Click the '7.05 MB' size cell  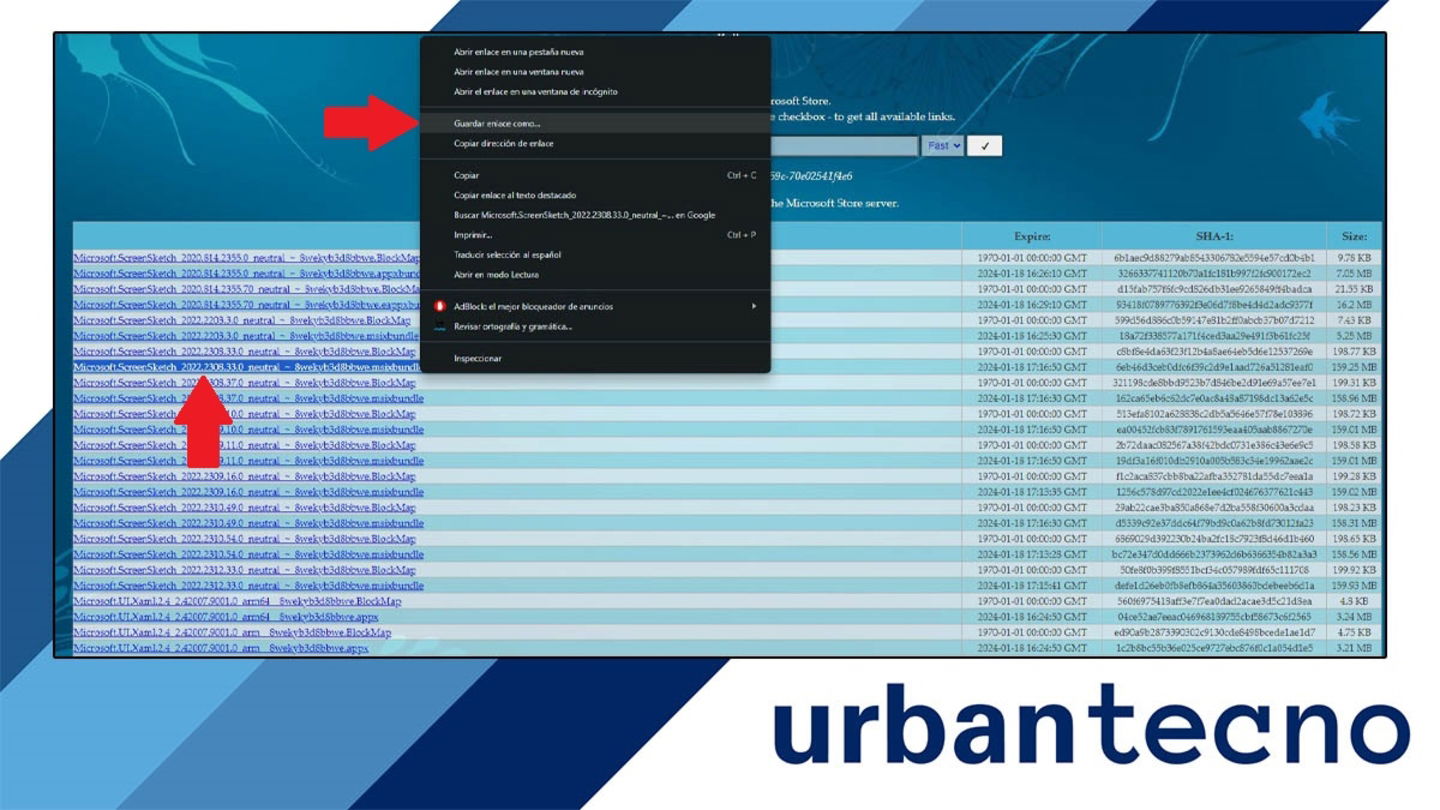click(x=1355, y=273)
